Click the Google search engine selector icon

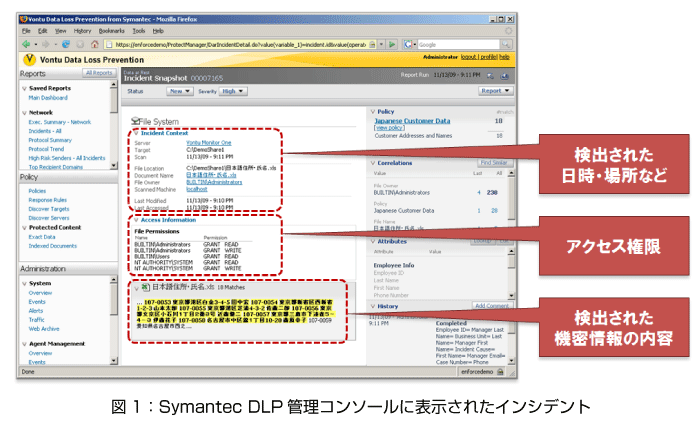408,45
